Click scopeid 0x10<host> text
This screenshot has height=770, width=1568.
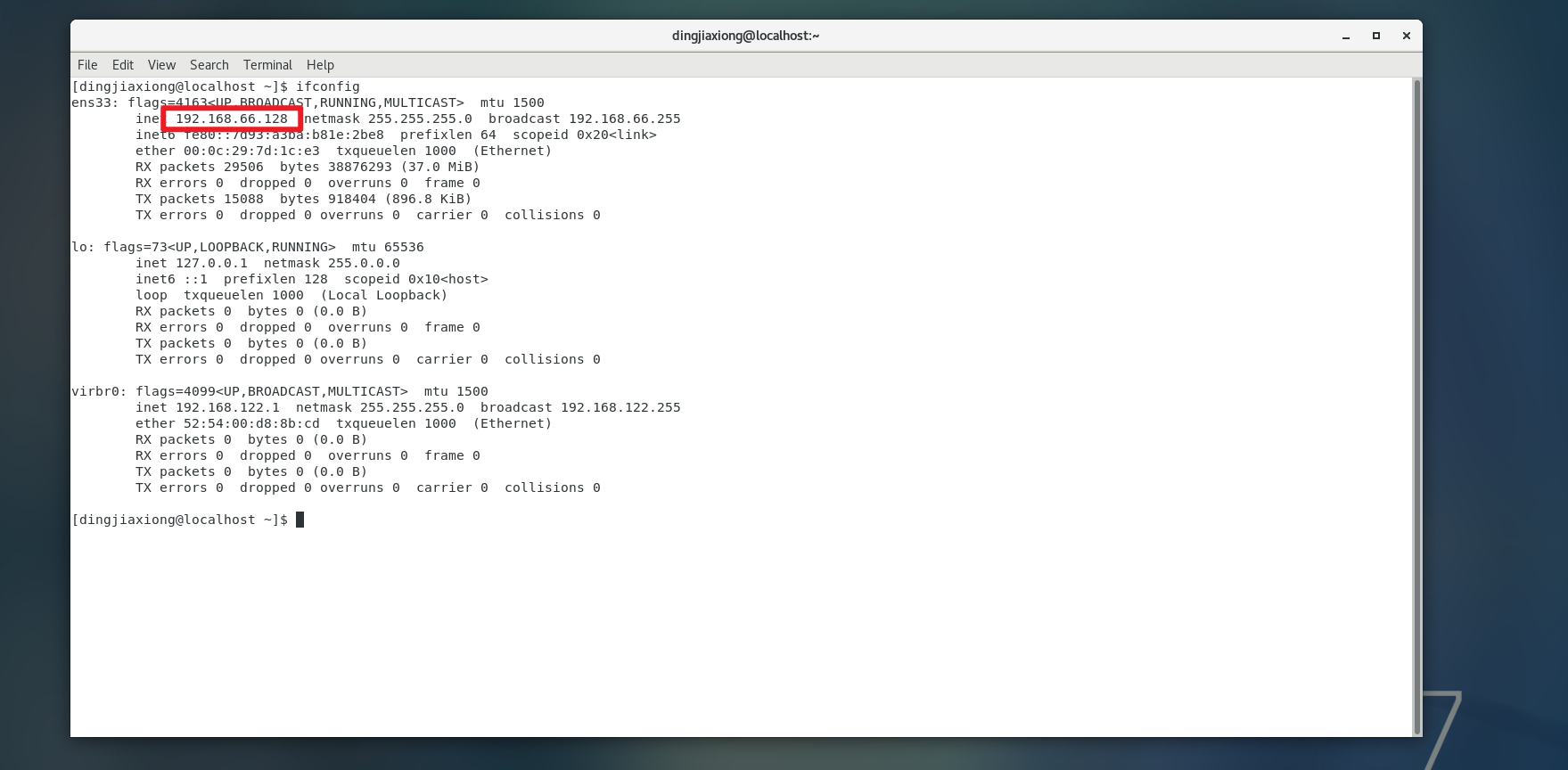point(416,279)
